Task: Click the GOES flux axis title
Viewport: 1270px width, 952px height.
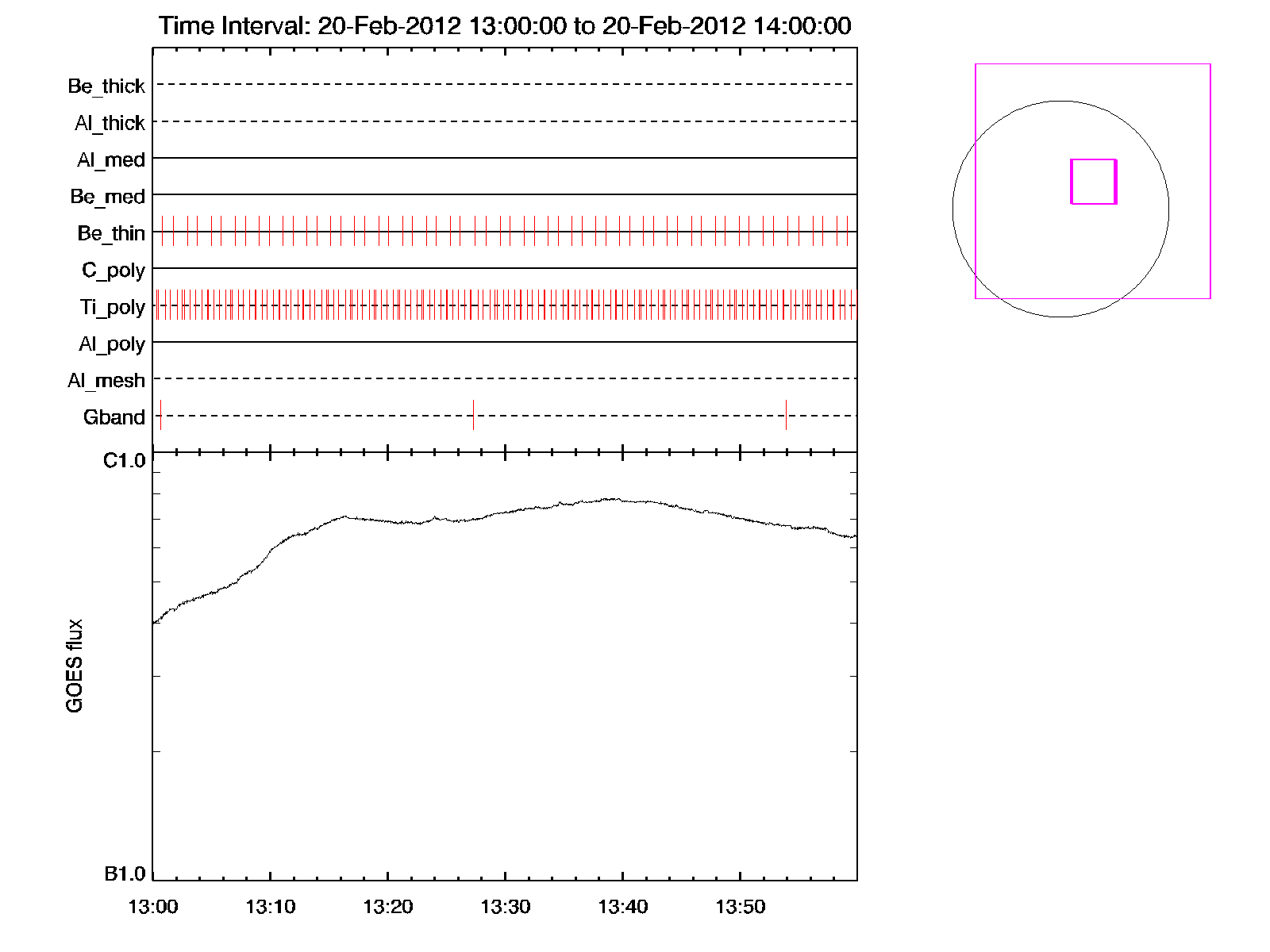Action: tap(75, 666)
